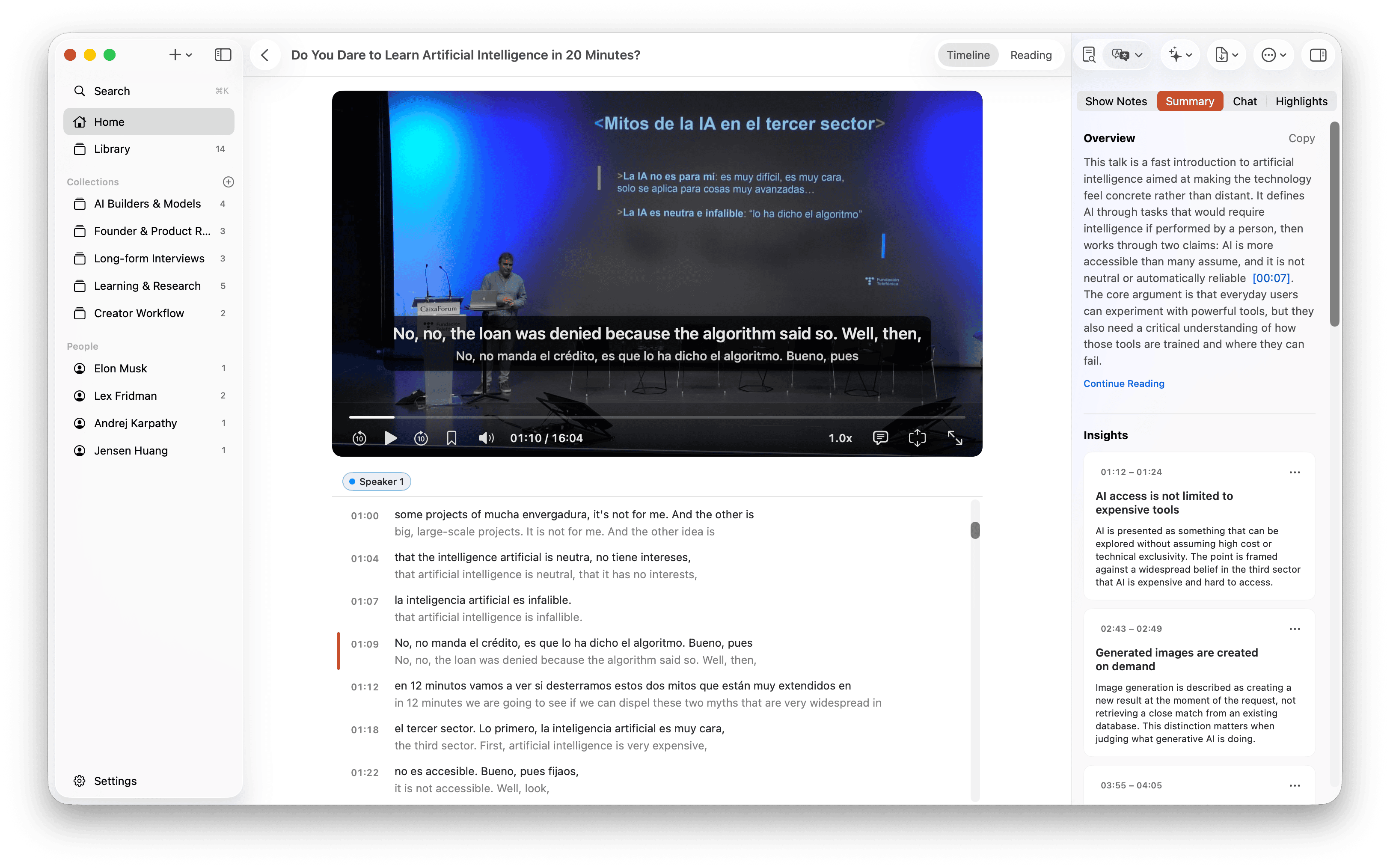Screen dimensions: 1390x868
Task: Toggle video subtitles caption icon
Action: (880, 439)
